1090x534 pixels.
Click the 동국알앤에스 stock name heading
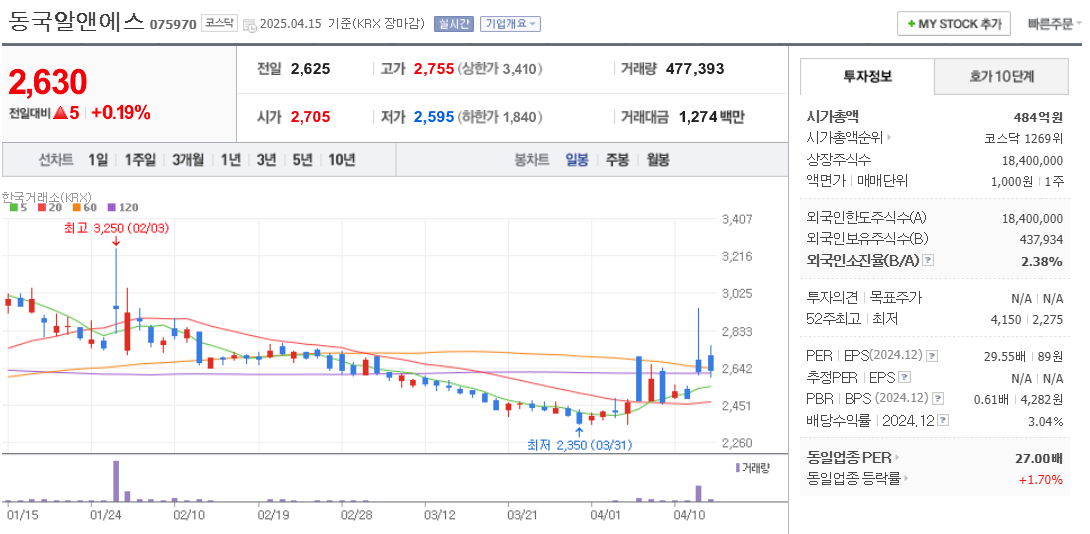point(76,22)
